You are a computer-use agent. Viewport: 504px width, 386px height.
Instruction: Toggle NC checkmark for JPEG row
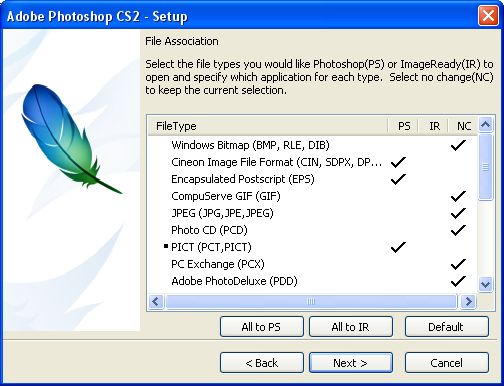[x=458, y=213]
